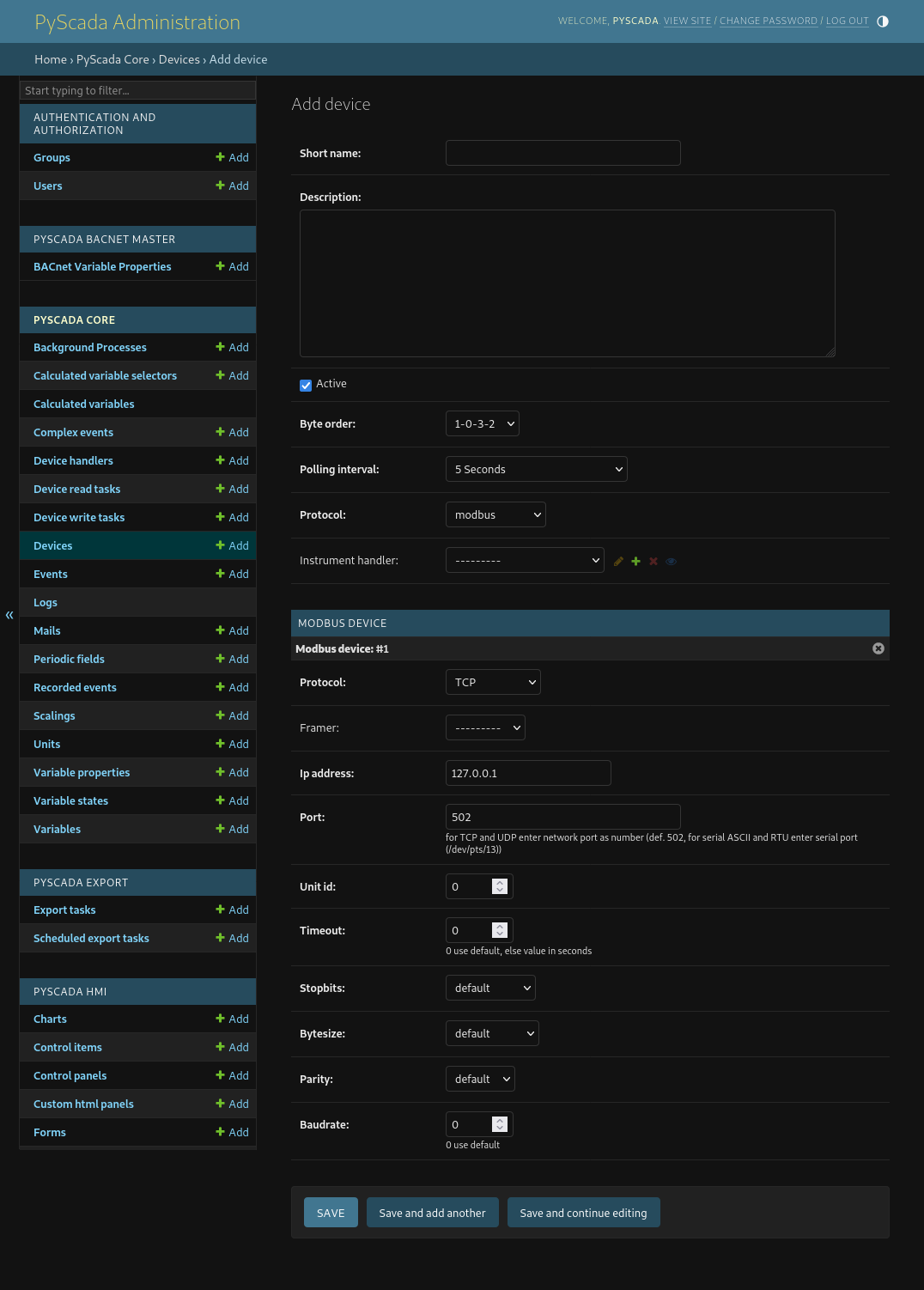Image resolution: width=924 pixels, height=1290 pixels.
Task: Add a Variable state
Action: coord(232,801)
